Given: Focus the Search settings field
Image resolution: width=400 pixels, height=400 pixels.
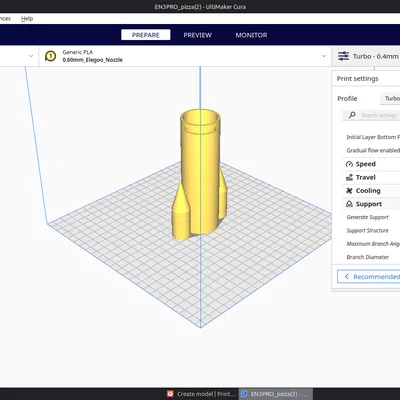Looking at the screenshot, I should (371, 115).
